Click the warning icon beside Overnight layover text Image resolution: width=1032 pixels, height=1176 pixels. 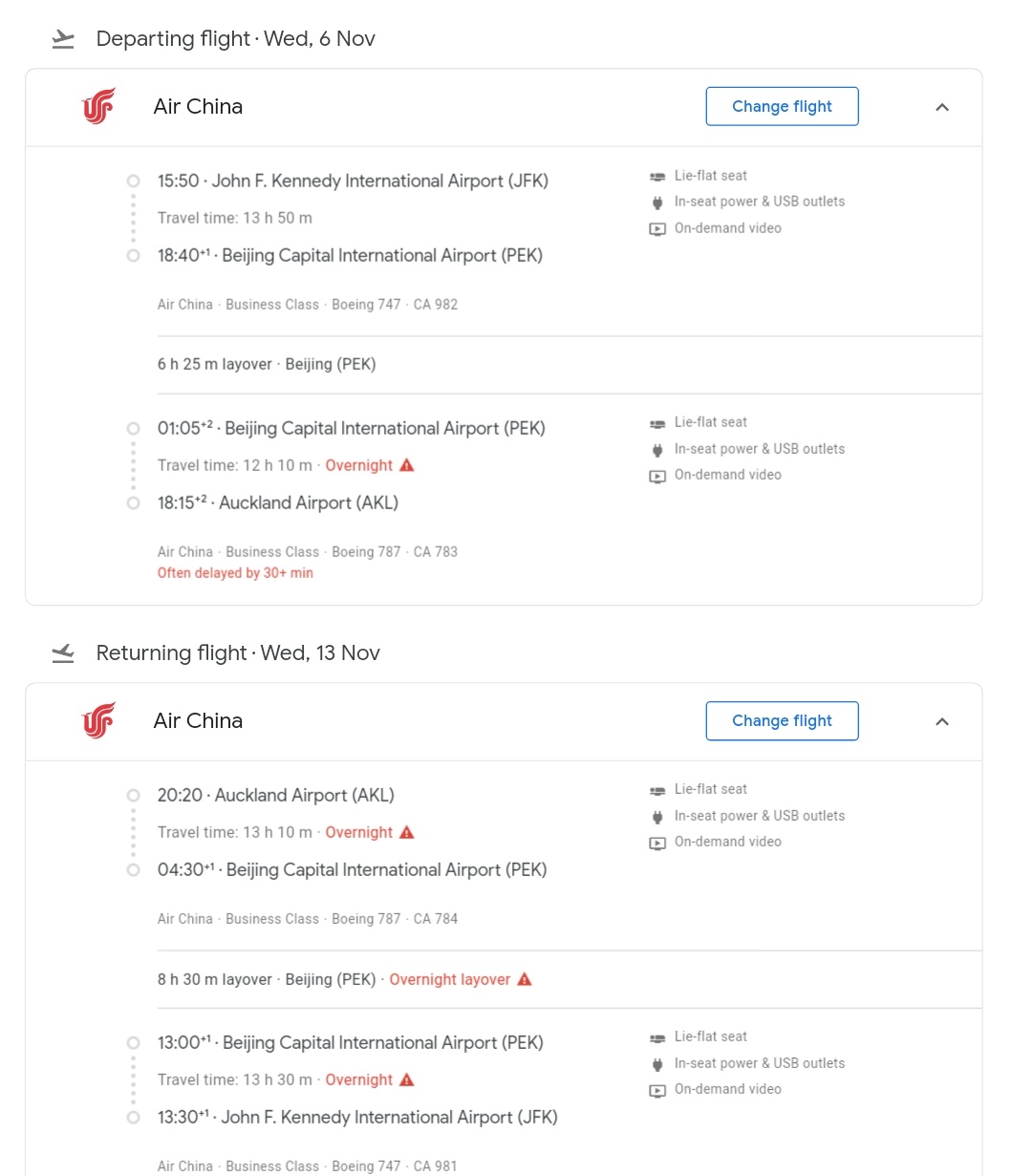(x=524, y=978)
